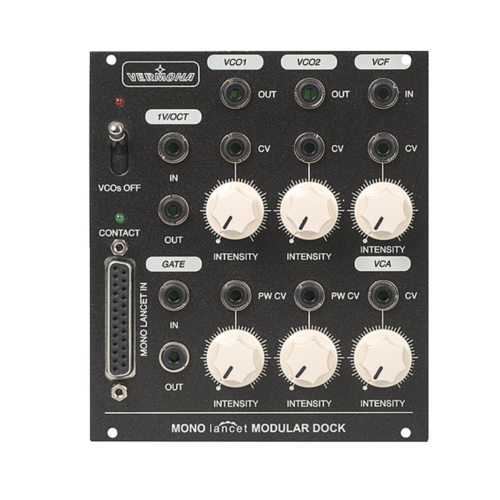Click the CONTACT text label
Screen dimensions: 500x500
(x=119, y=233)
